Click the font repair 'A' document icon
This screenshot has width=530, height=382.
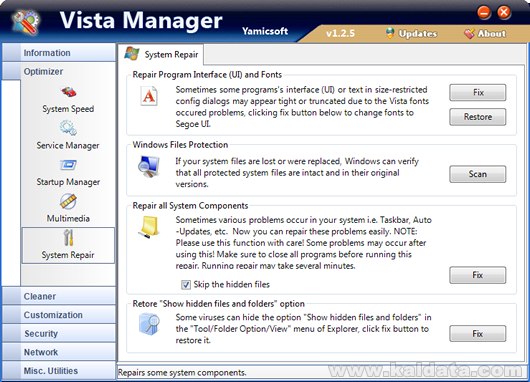pos(149,96)
